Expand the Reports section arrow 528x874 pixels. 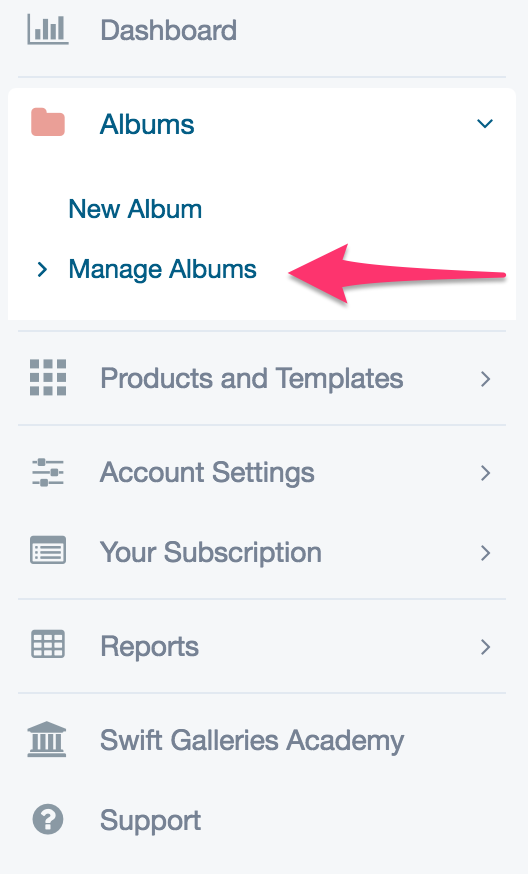486,647
